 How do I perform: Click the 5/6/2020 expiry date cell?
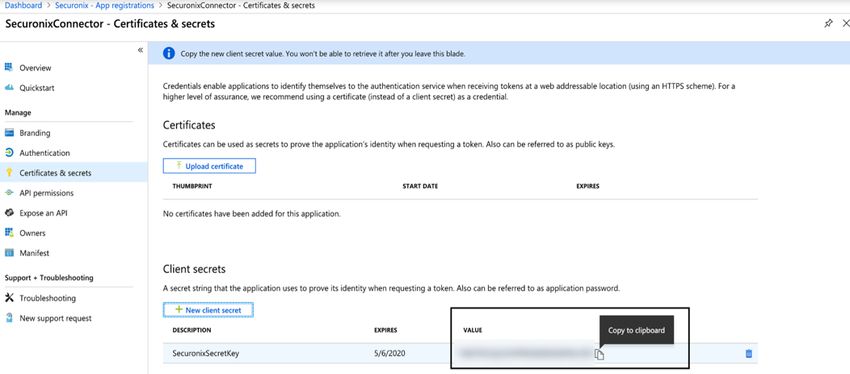coord(390,353)
